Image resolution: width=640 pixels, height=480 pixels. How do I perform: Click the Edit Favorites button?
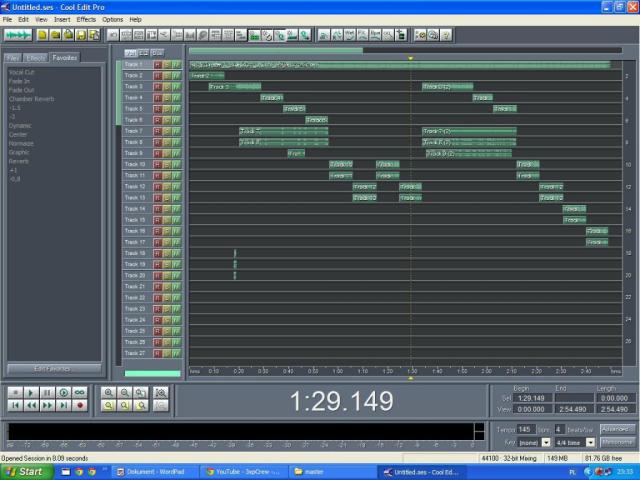coord(53,369)
